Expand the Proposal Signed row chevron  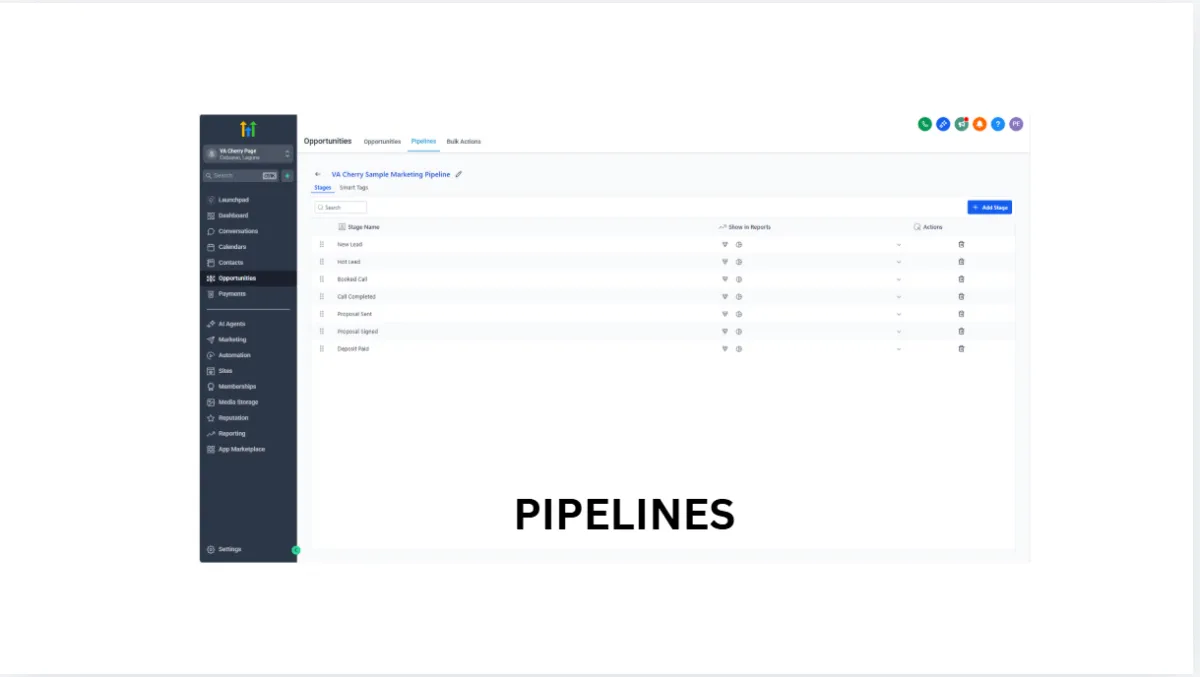[898, 332]
